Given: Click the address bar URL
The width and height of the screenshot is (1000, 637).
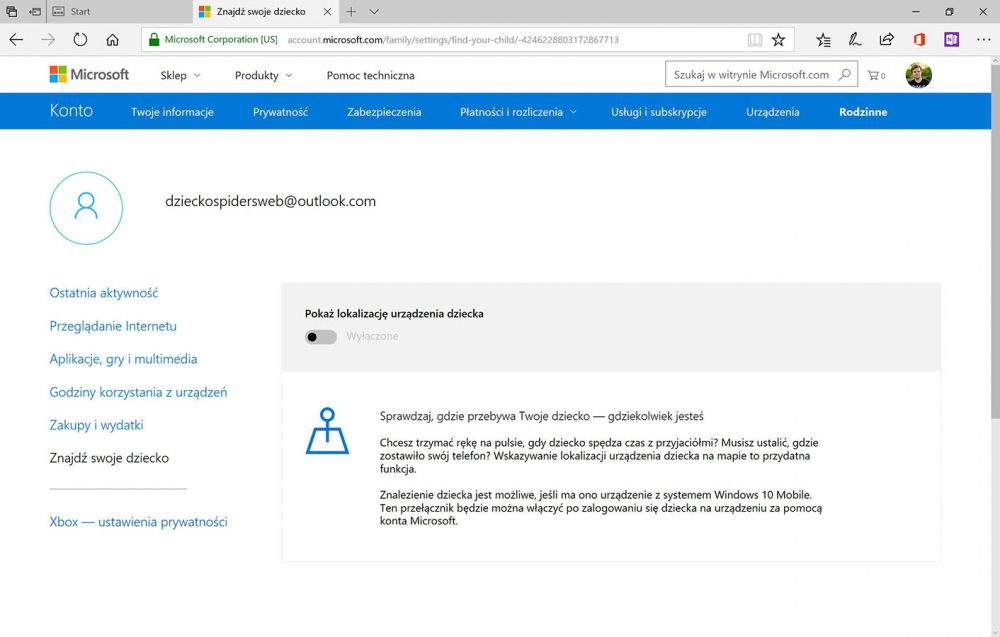Looking at the screenshot, I should [x=453, y=40].
